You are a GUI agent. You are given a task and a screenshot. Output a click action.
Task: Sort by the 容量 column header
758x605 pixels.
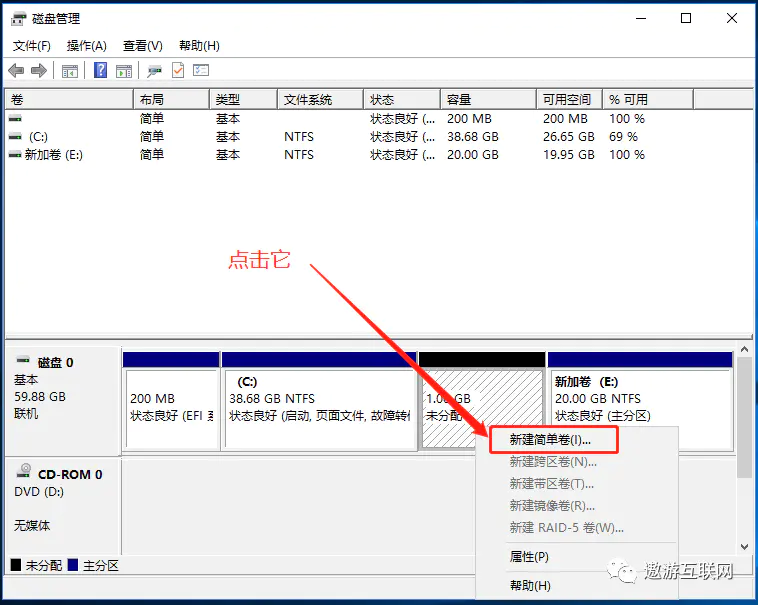pyautogui.click(x=489, y=100)
